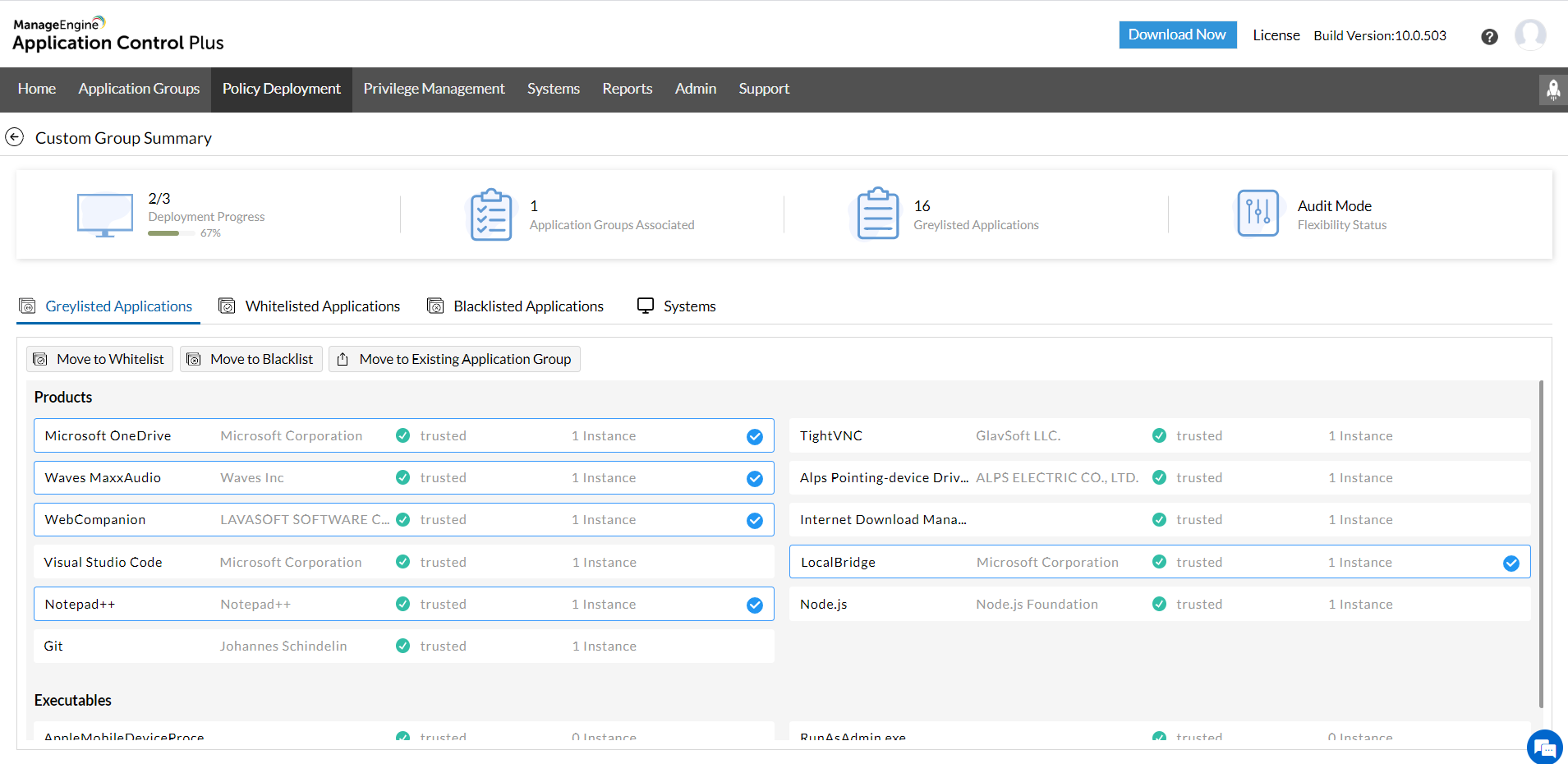The image size is (1568, 764).
Task: Open the Application Groups menu
Action: coord(139,89)
